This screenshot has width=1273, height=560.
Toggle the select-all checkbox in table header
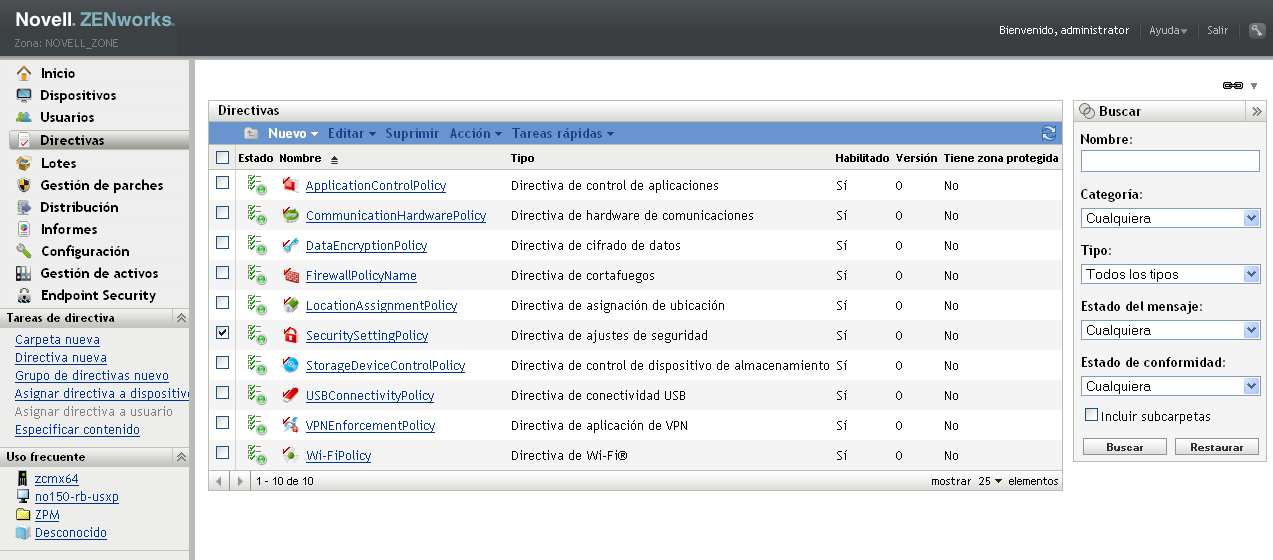222,157
